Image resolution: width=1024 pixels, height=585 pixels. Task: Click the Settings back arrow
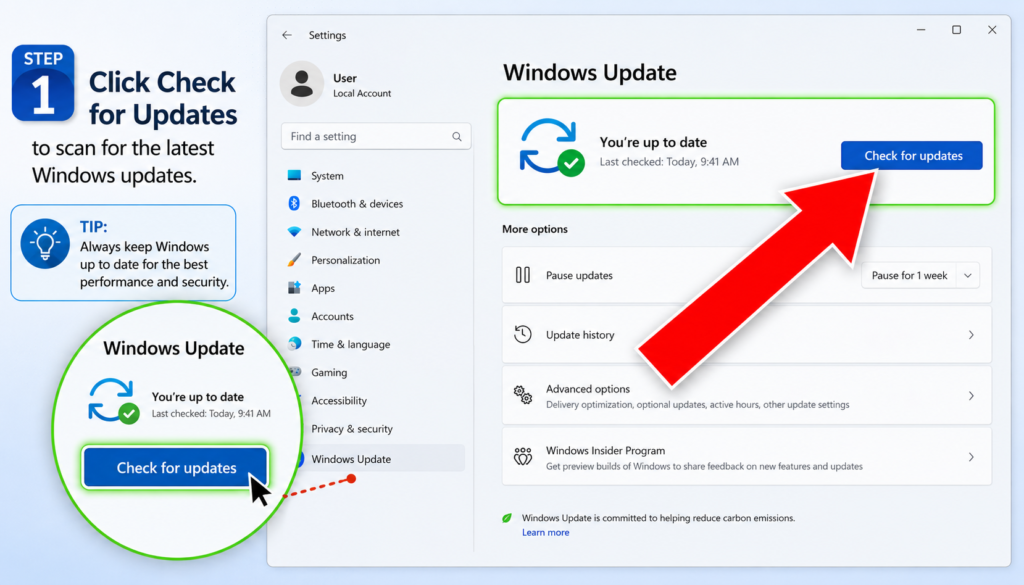click(287, 35)
